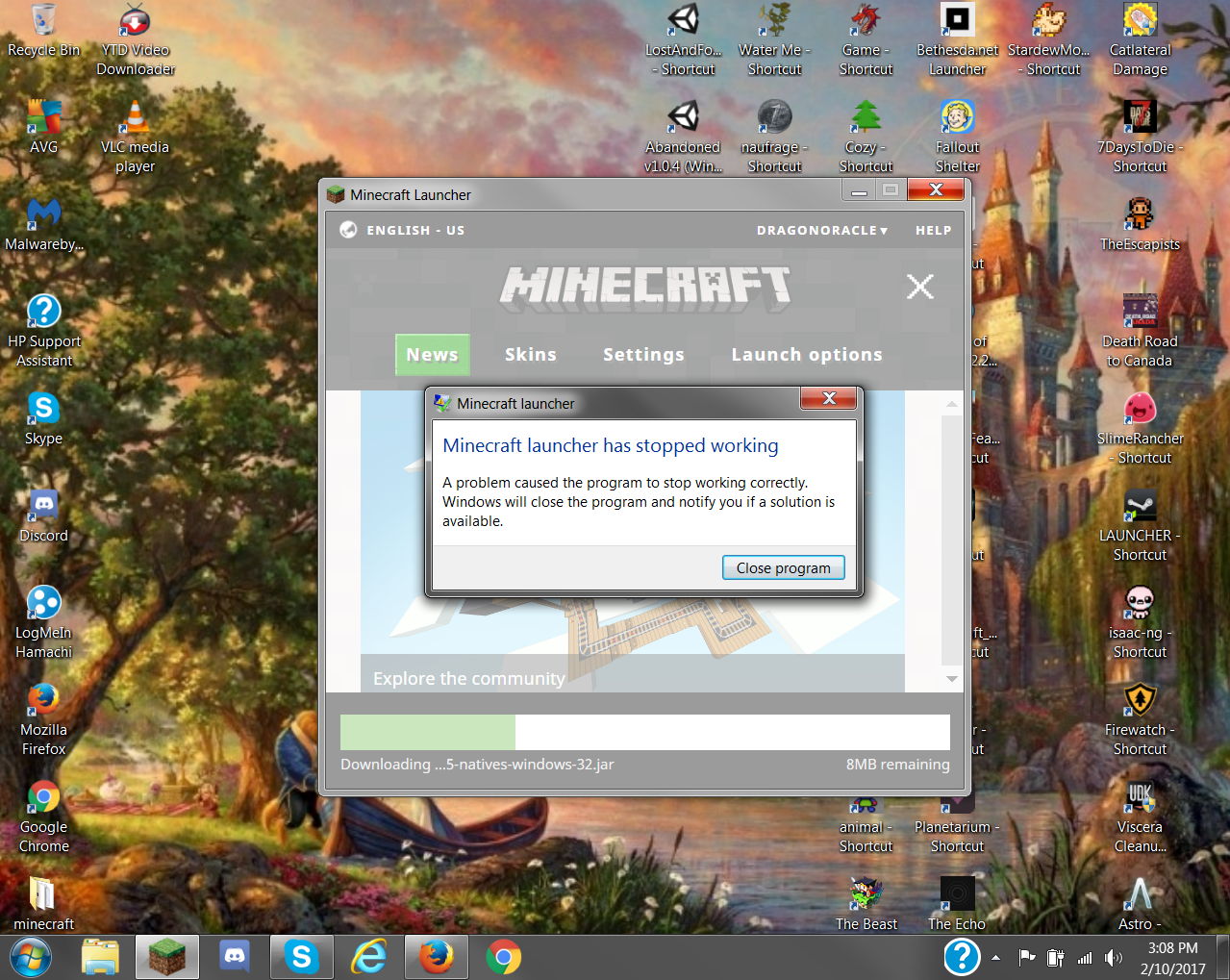Image resolution: width=1230 pixels, height=980 pixels.
Task: Open the Settings tab in launcher
Action: tap(643, 355)
